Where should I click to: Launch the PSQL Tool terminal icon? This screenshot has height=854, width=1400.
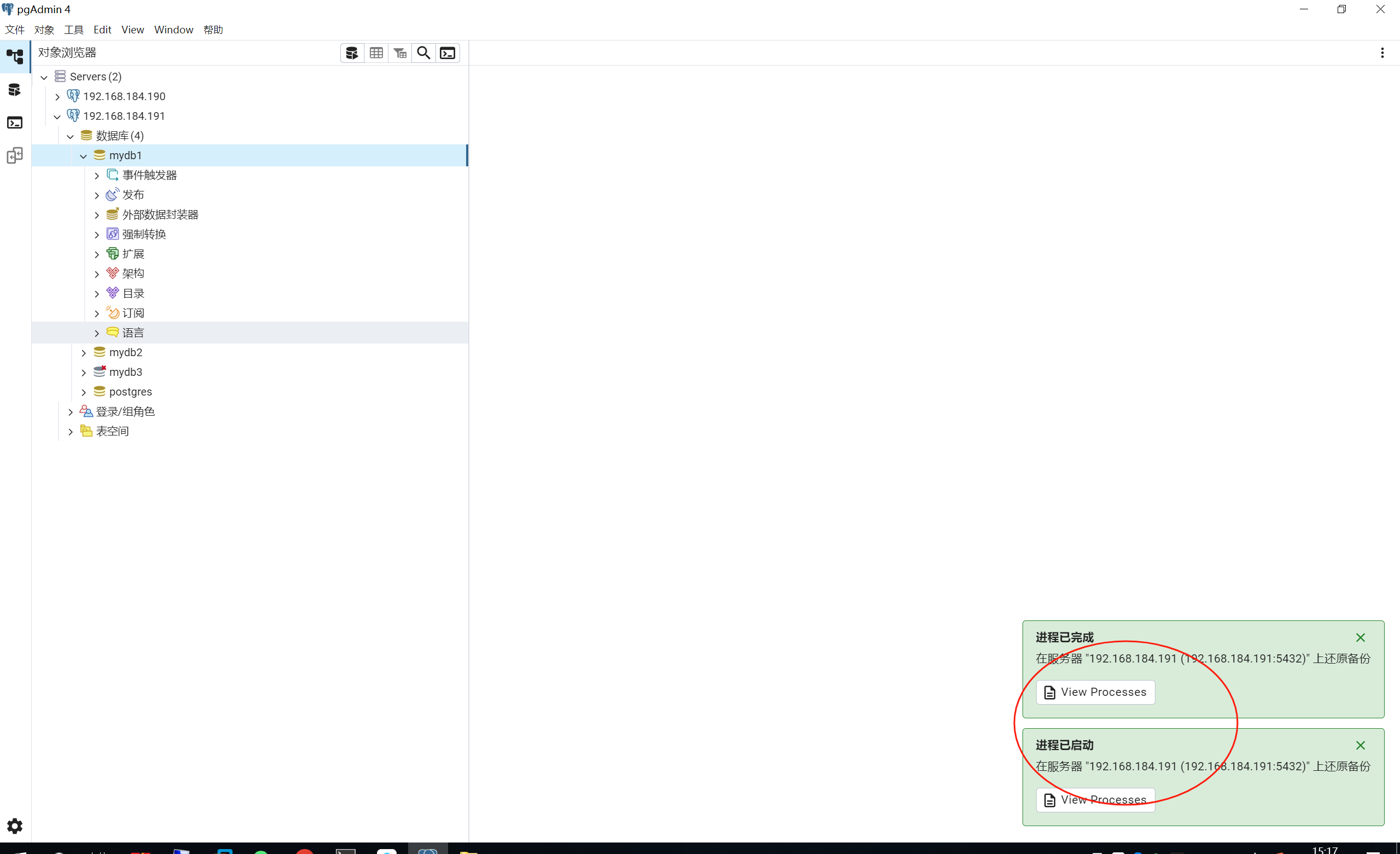click(448, 53)
